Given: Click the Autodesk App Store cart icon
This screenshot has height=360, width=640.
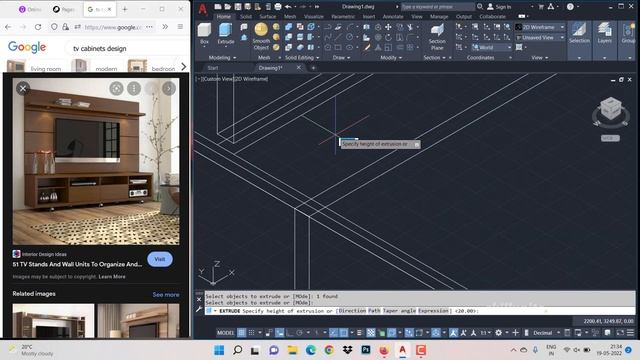Looking at the screenshot, I should pyautogui.click(x=541, y=7).
